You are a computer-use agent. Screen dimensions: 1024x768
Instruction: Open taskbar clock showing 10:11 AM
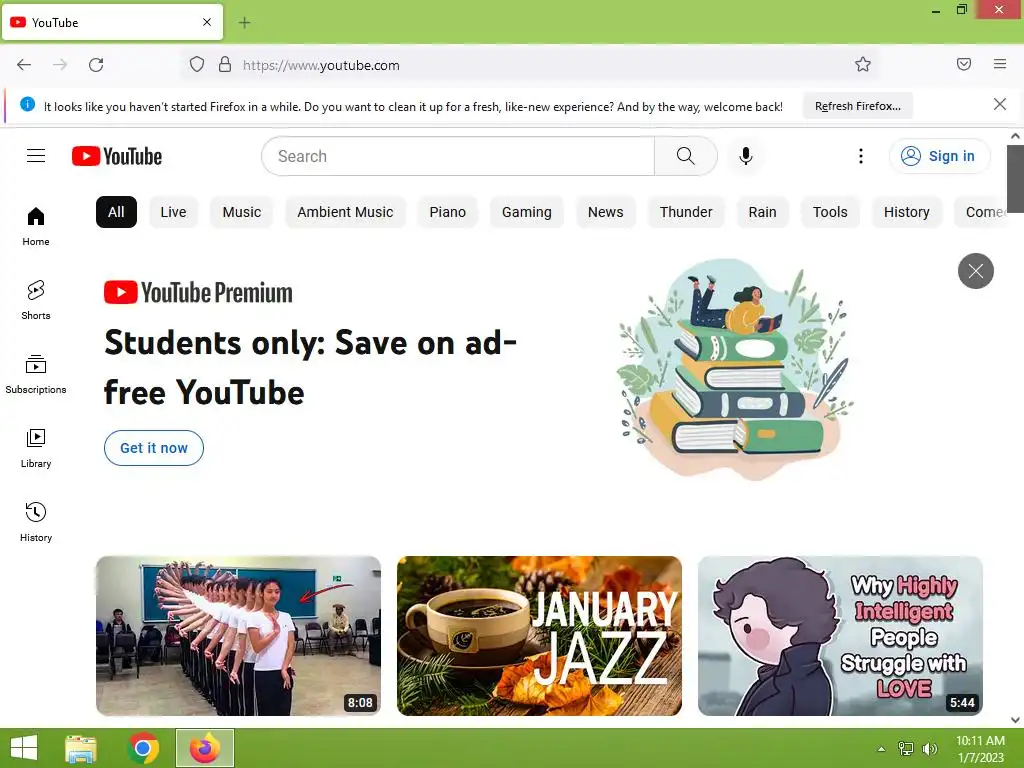[981, 749]
